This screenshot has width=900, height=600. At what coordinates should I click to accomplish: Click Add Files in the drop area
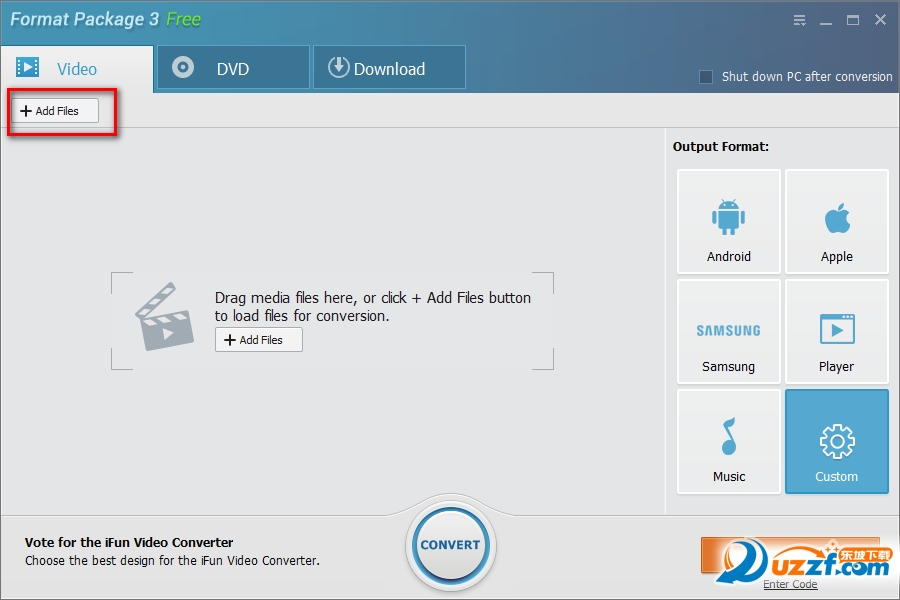tap(259, 340)
